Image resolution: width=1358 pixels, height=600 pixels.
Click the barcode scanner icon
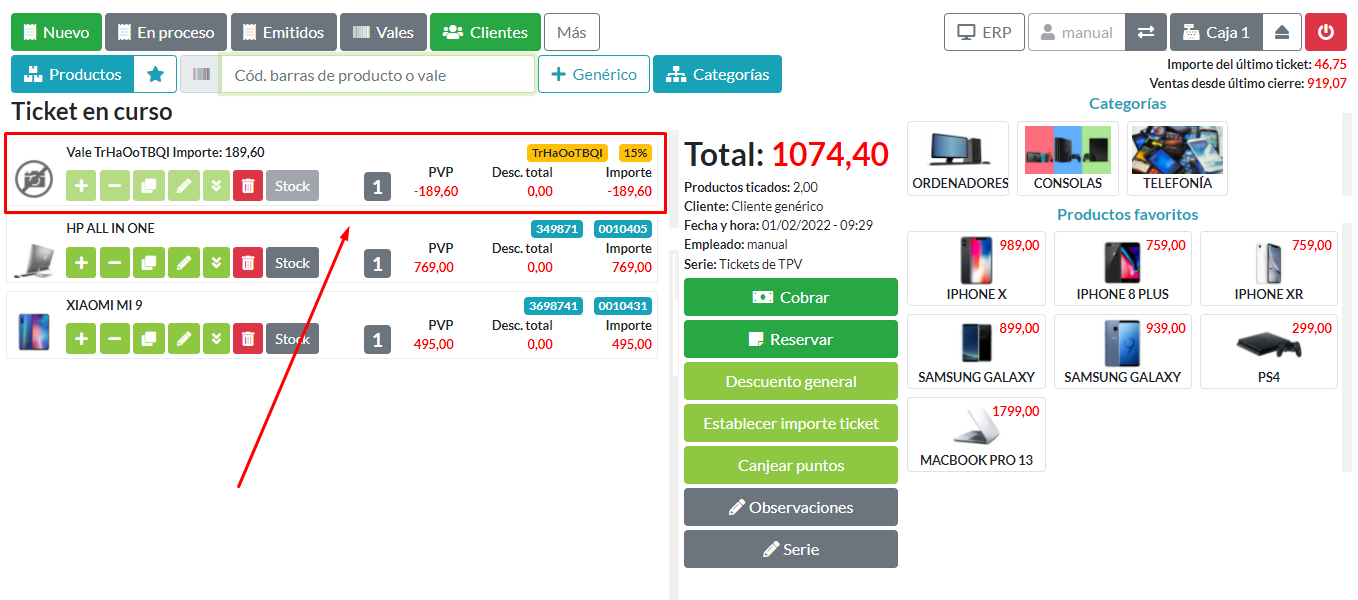(x=202, y=74)
